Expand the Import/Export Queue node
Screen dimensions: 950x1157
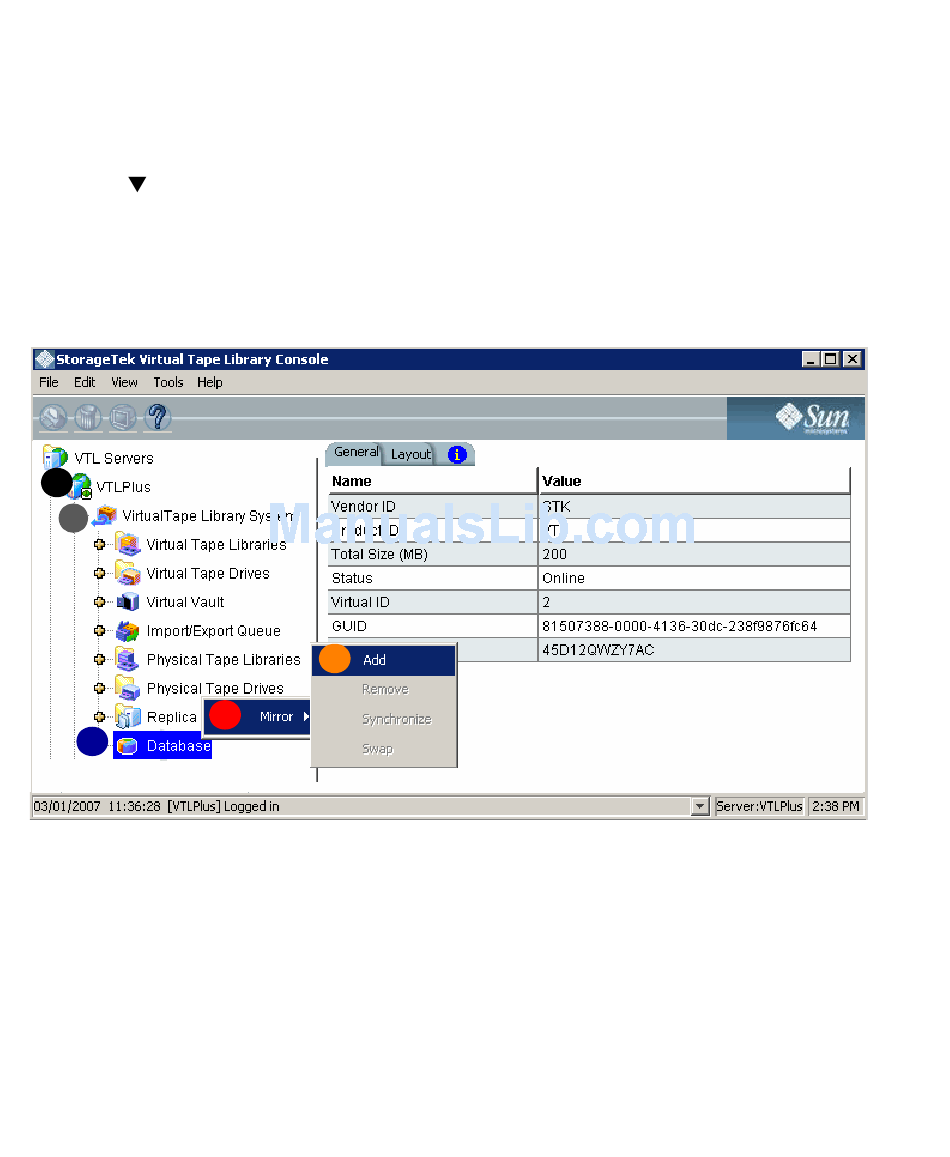click(x=99, y=631)
